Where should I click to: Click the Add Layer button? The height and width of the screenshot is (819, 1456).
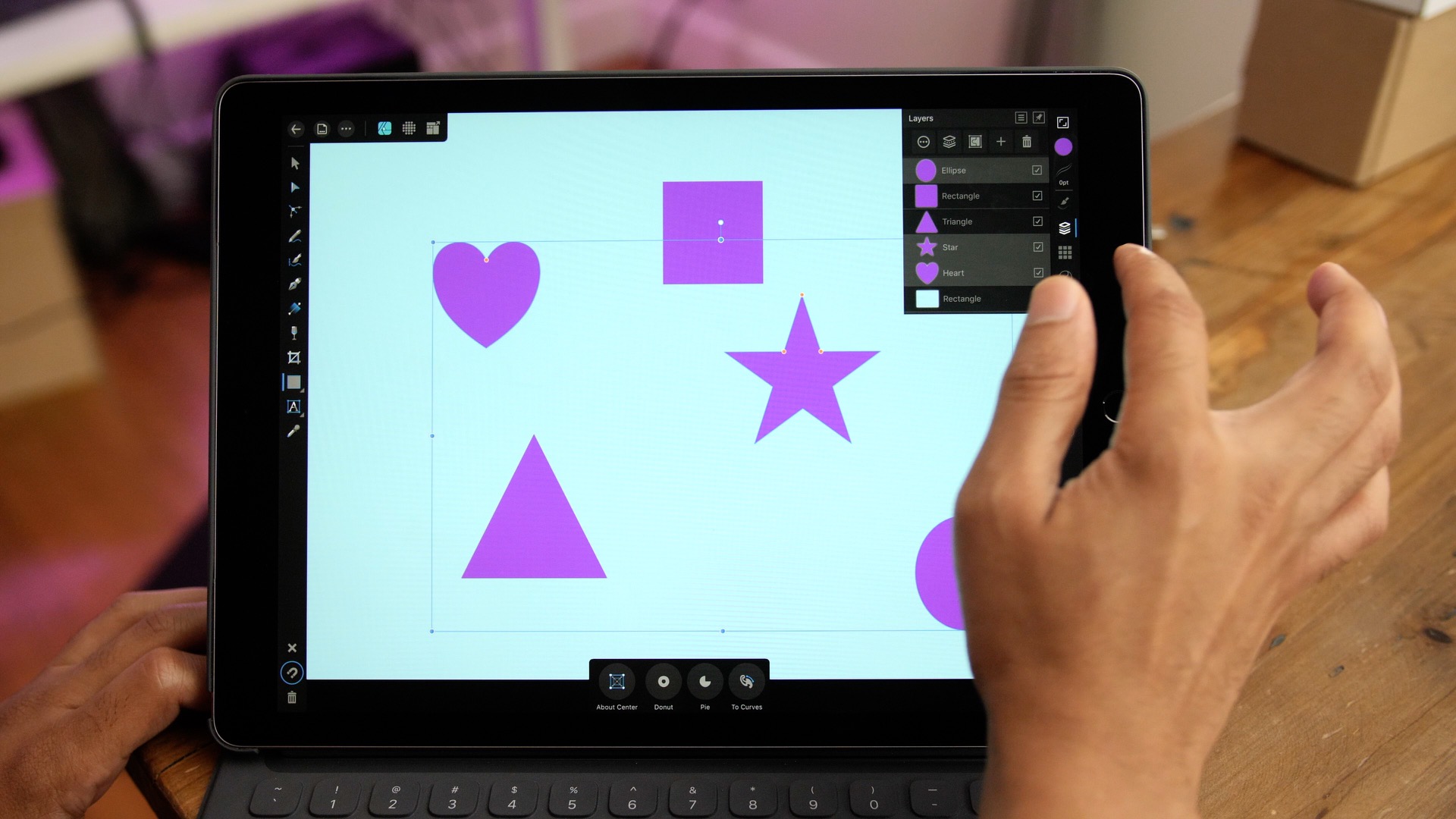click(x=1001, y=142)
